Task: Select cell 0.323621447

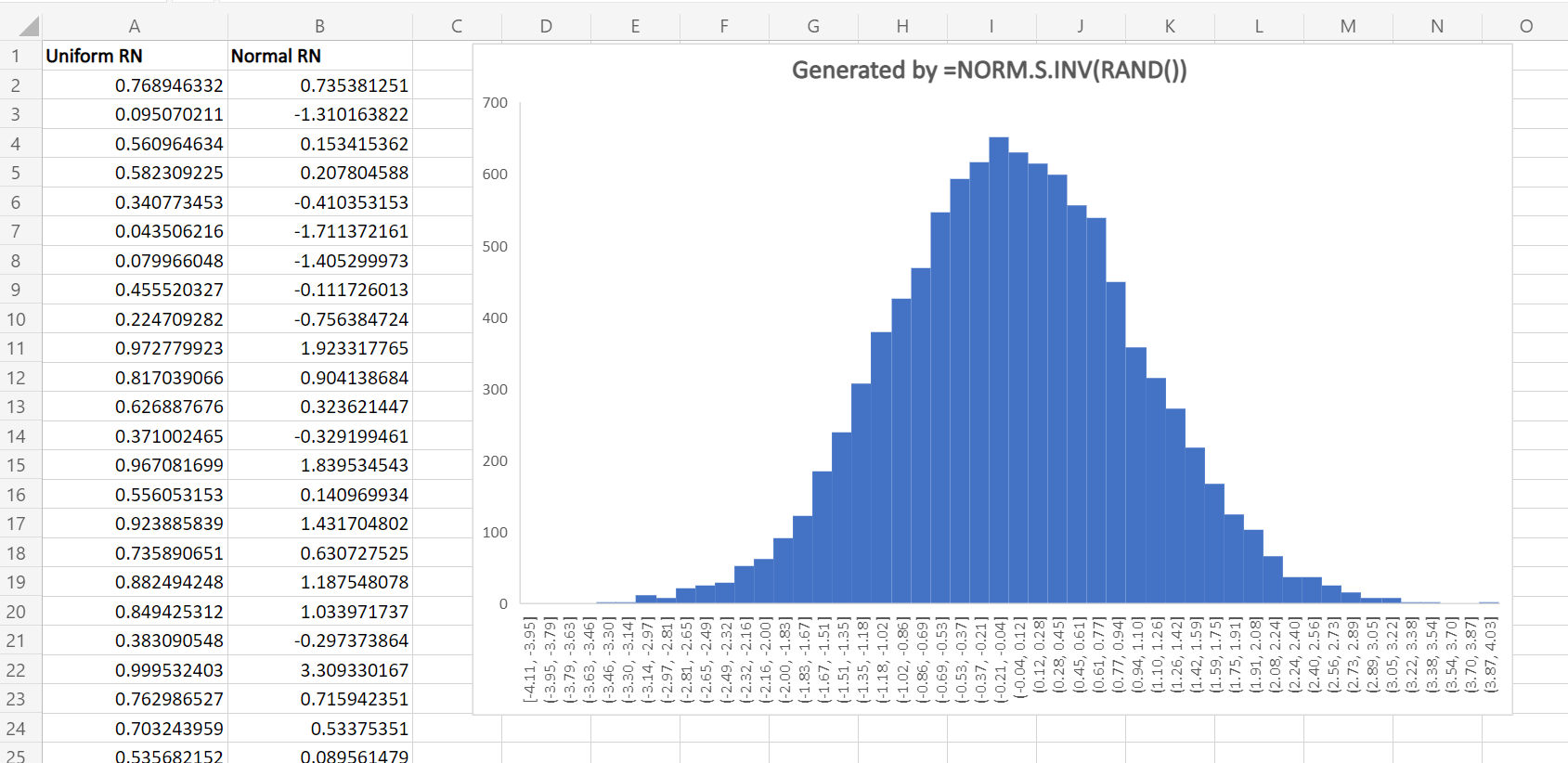Action: coord(319,407)
